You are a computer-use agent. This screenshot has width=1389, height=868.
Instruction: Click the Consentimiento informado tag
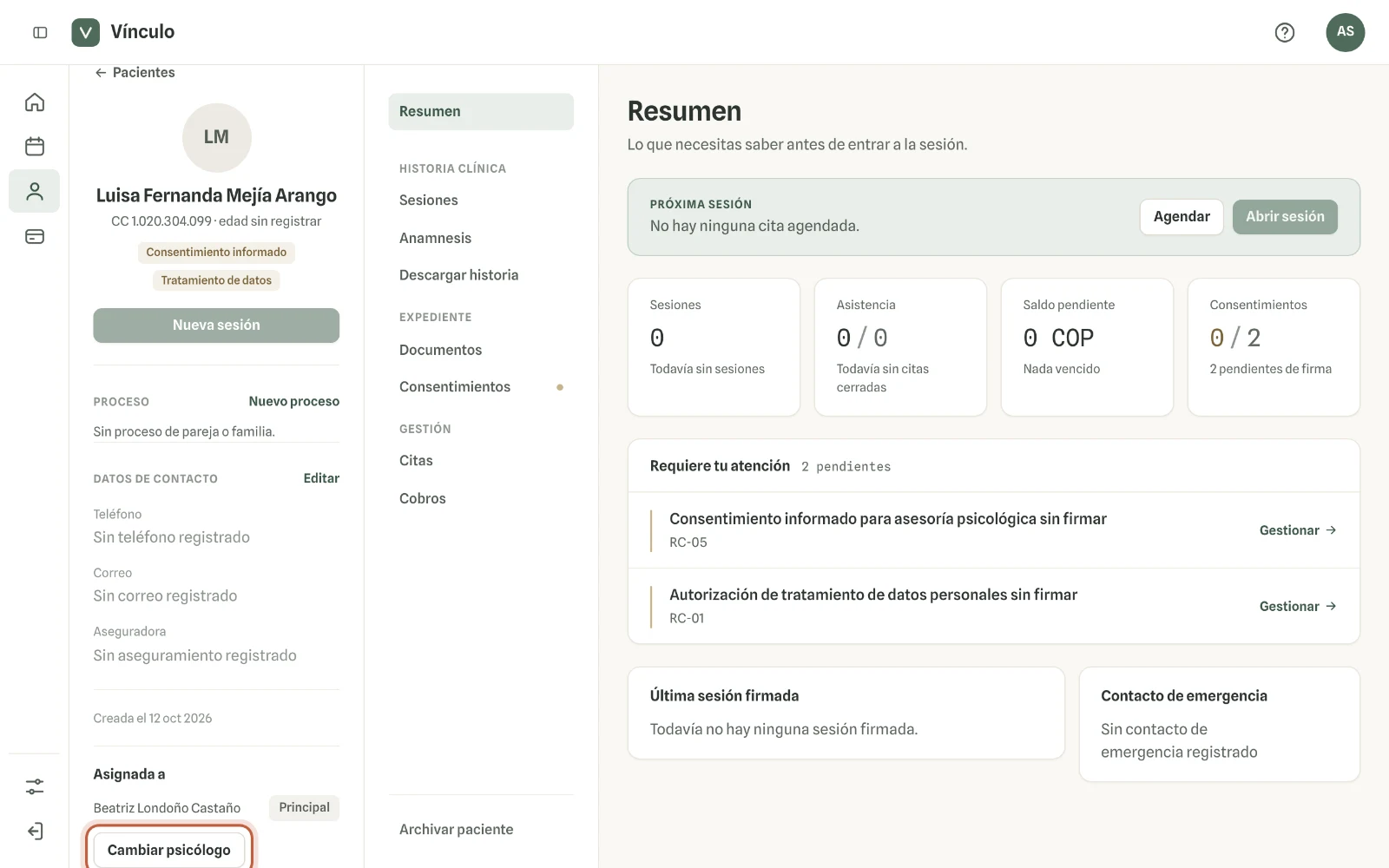pyautogui.click(x=216, y=253)
